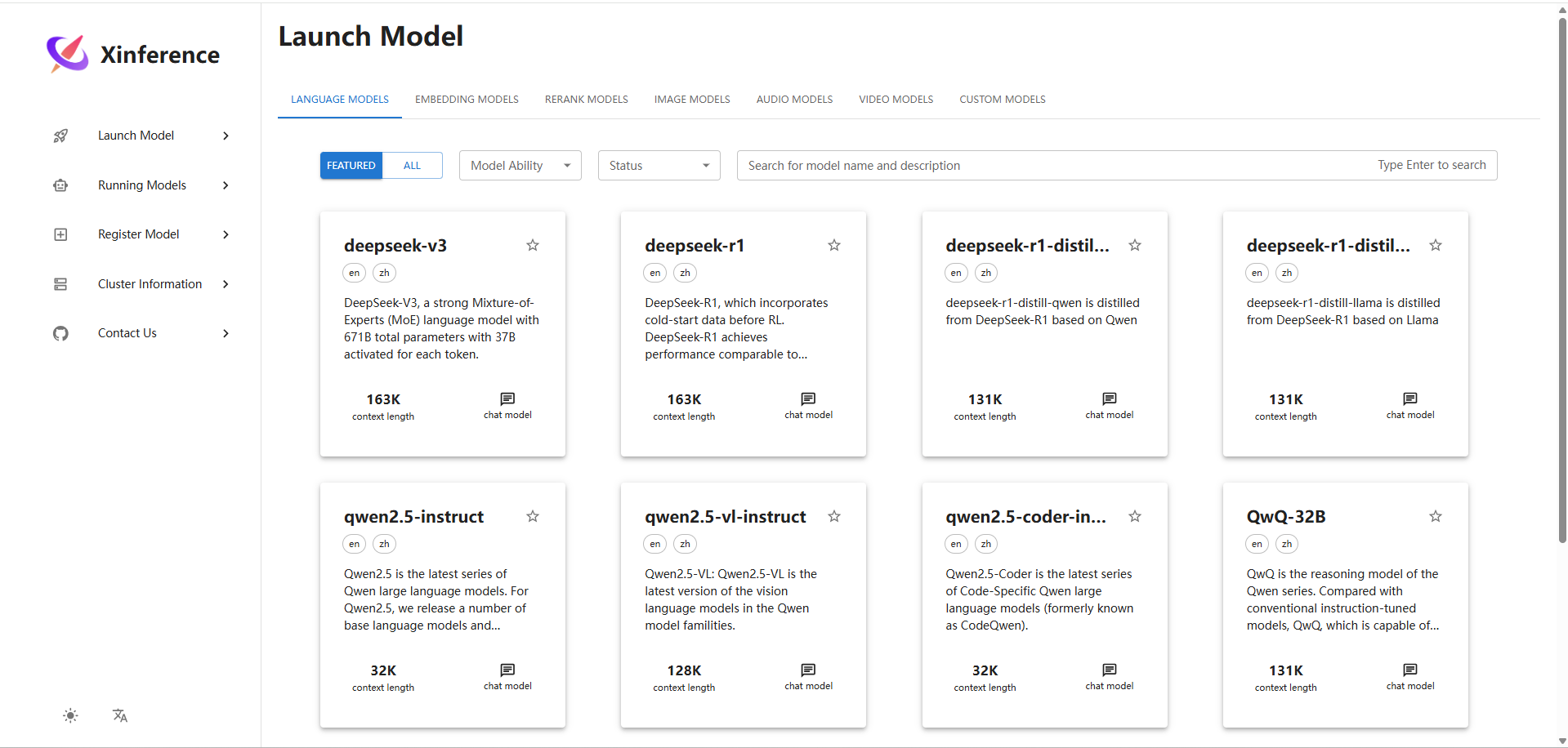Toggle the light/dark theme sun icon
Screen dimensions: 1568x748
click(x=70, y=716)
